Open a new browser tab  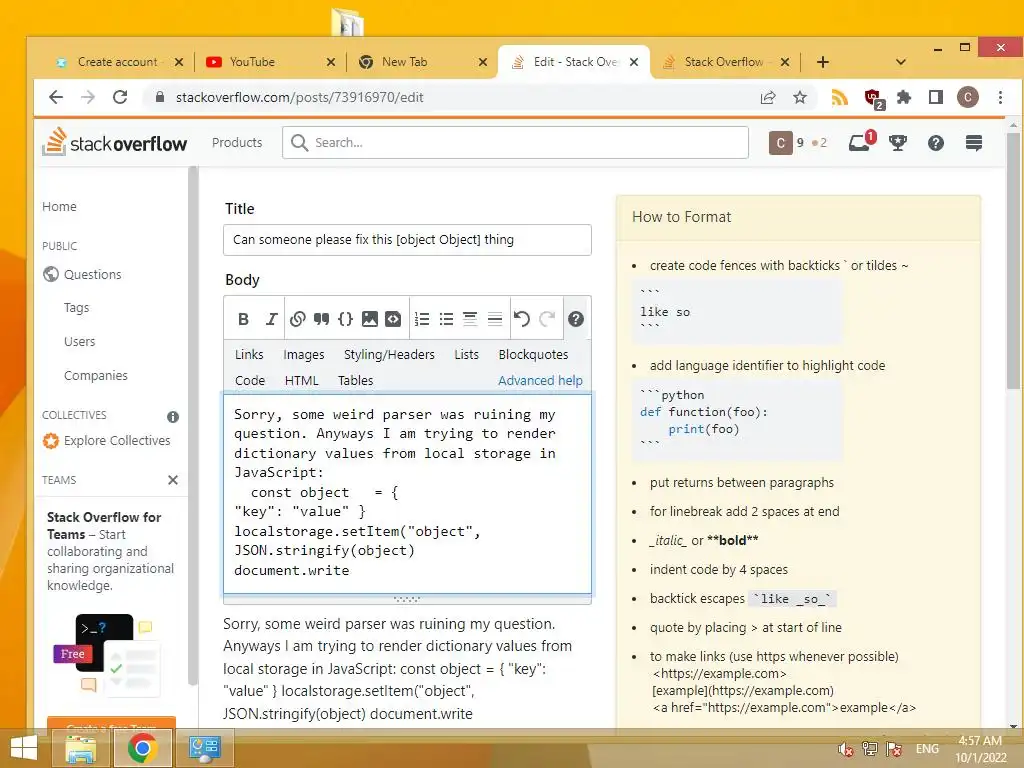pyautogui.click(x=823, y=62)
